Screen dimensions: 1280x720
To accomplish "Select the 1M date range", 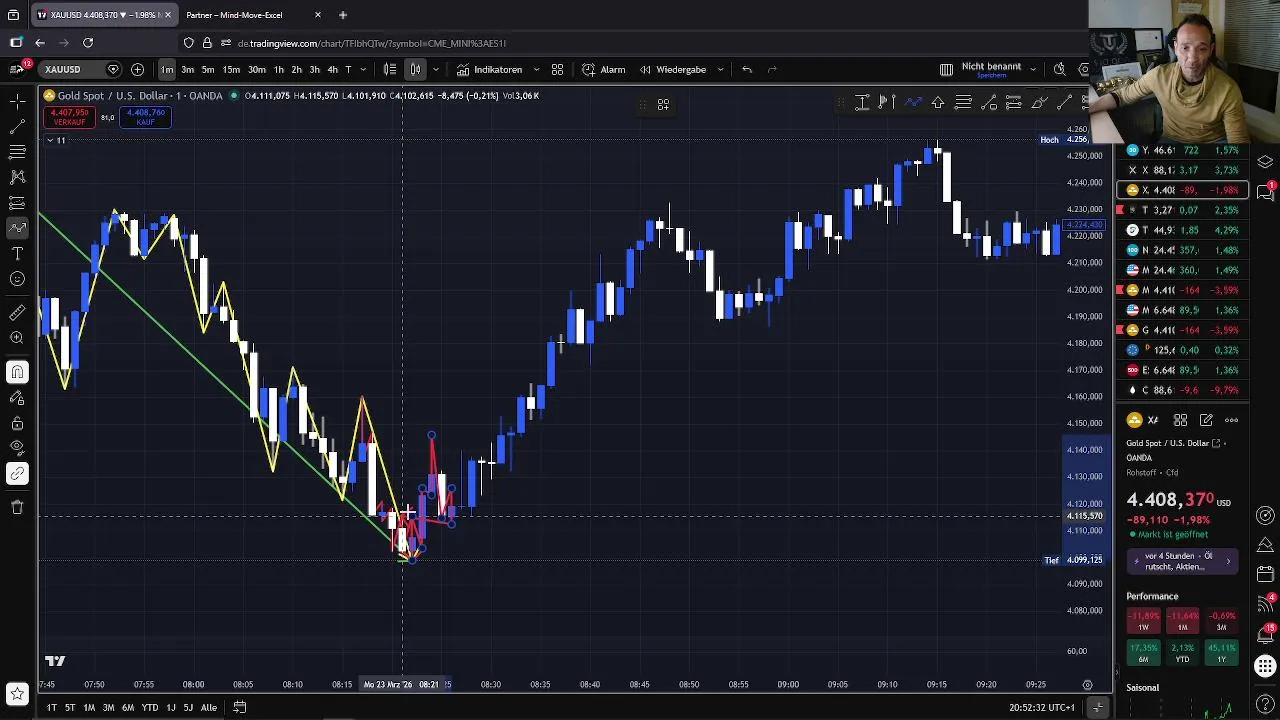I will pos(89,707).
